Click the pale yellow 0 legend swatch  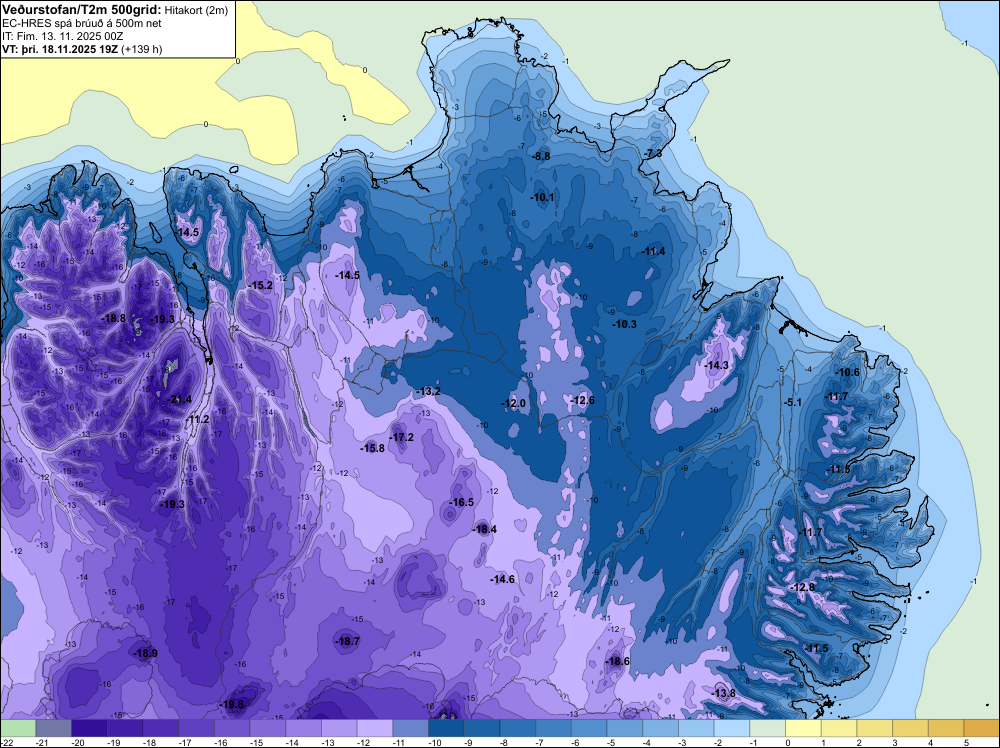(804, 728)
